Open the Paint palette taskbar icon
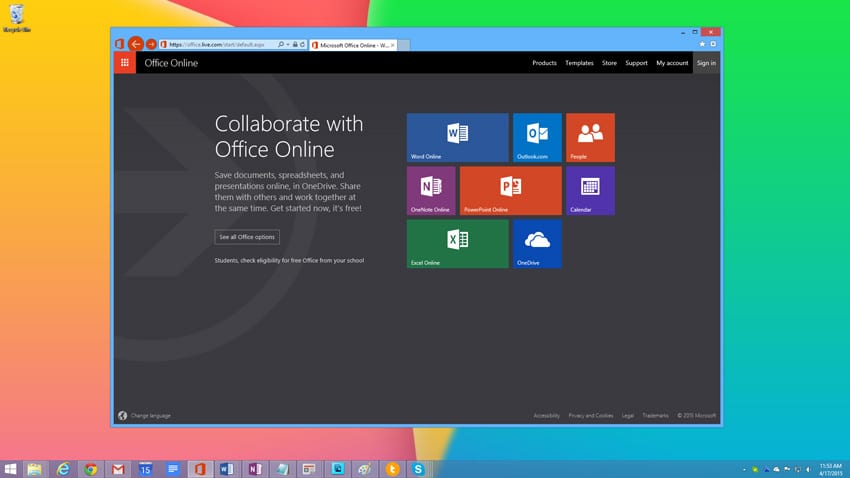This screenshot has height=478, width=850. 364,469
